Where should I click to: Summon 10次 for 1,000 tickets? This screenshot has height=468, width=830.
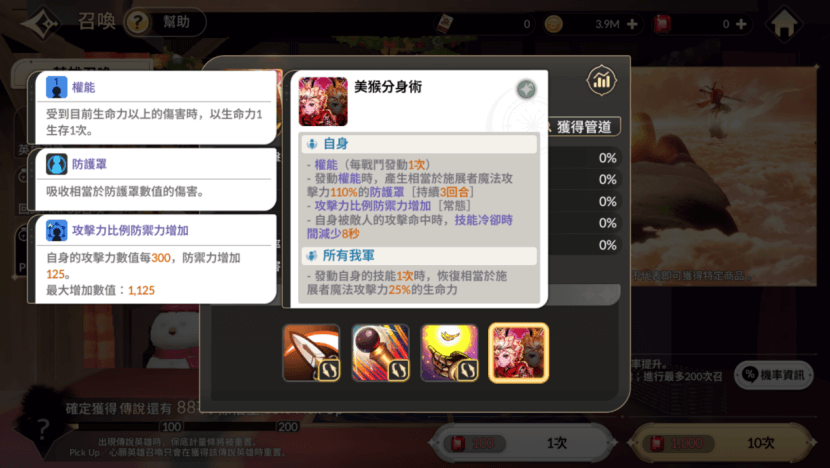(722, 443)
